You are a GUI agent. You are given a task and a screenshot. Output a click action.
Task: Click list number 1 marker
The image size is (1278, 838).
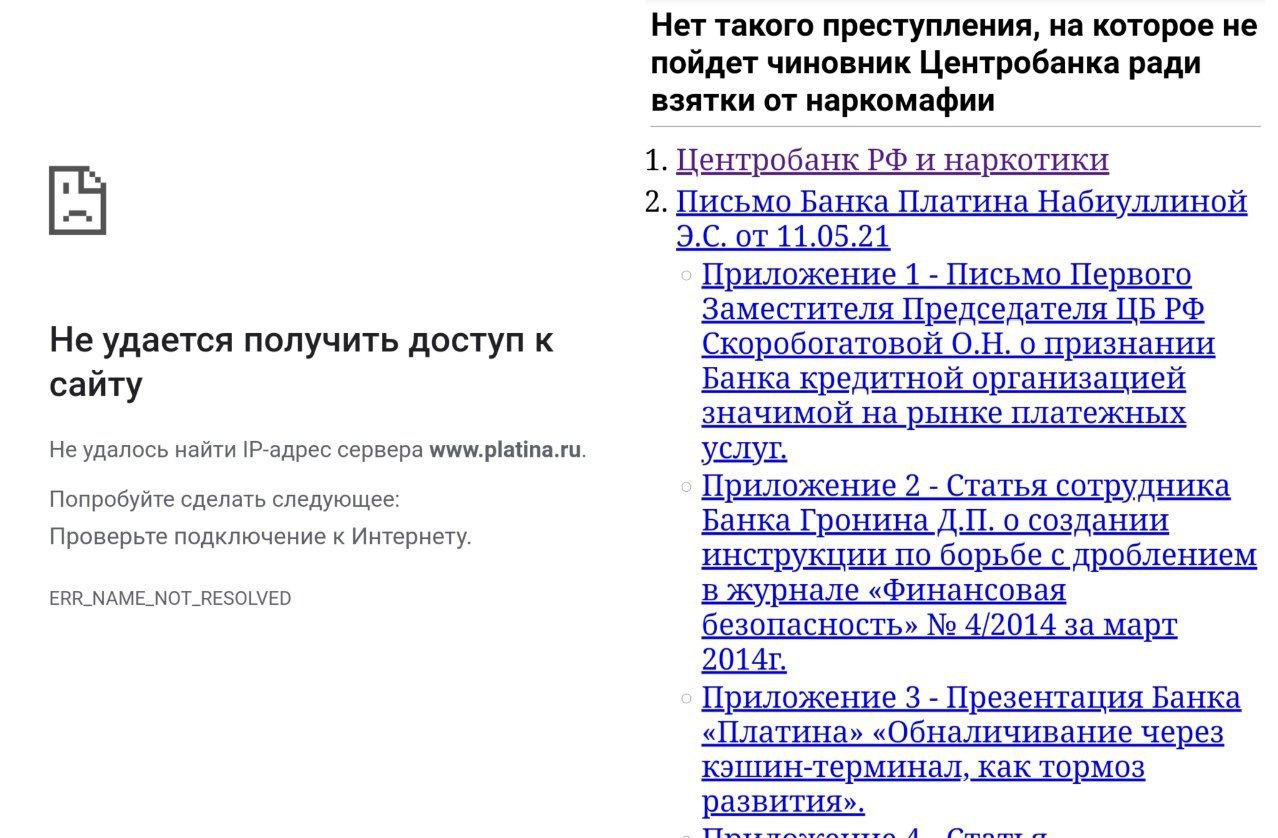tap(655, 160)
